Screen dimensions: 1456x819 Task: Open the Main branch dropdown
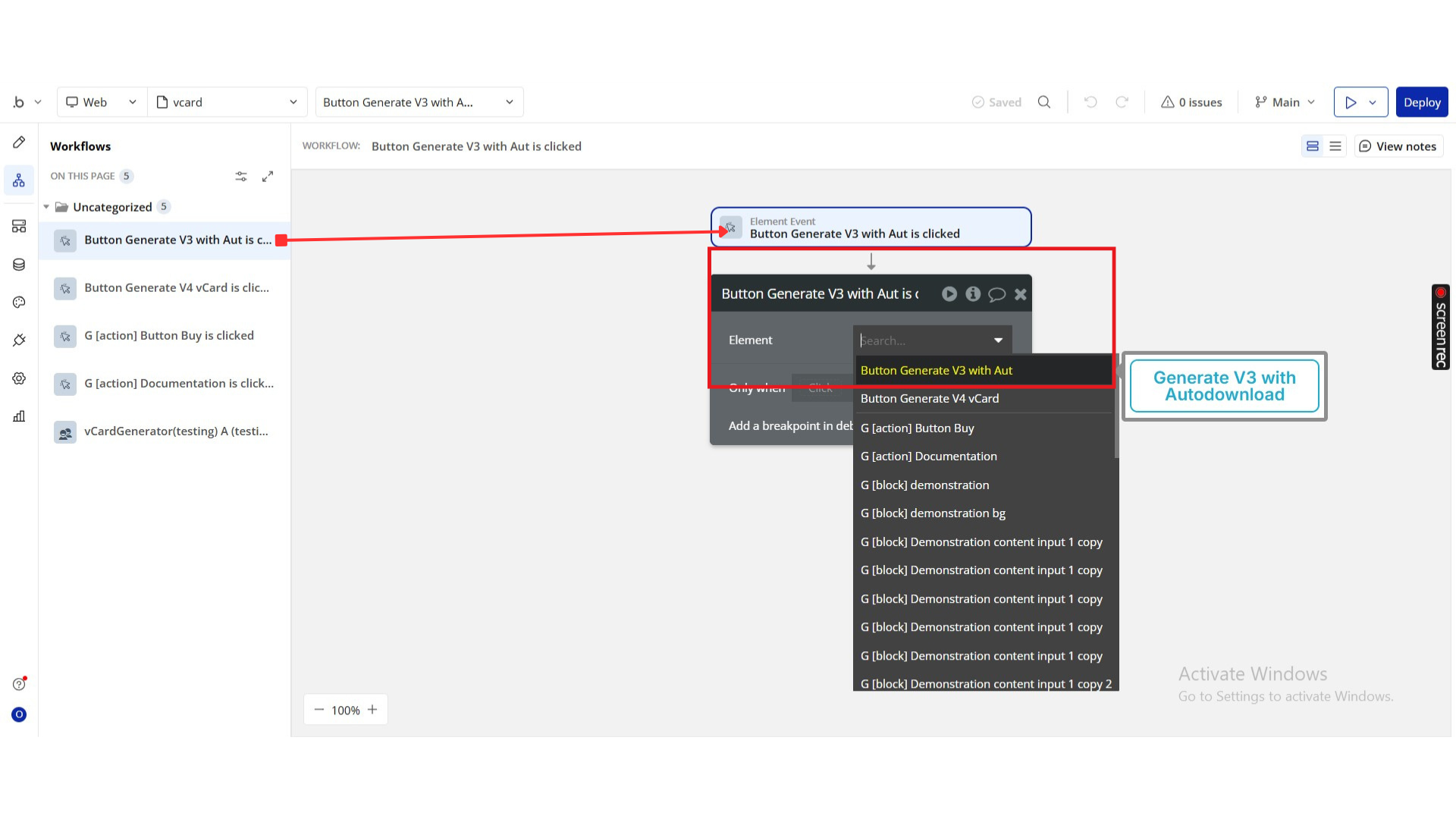tap(1285, 102)
